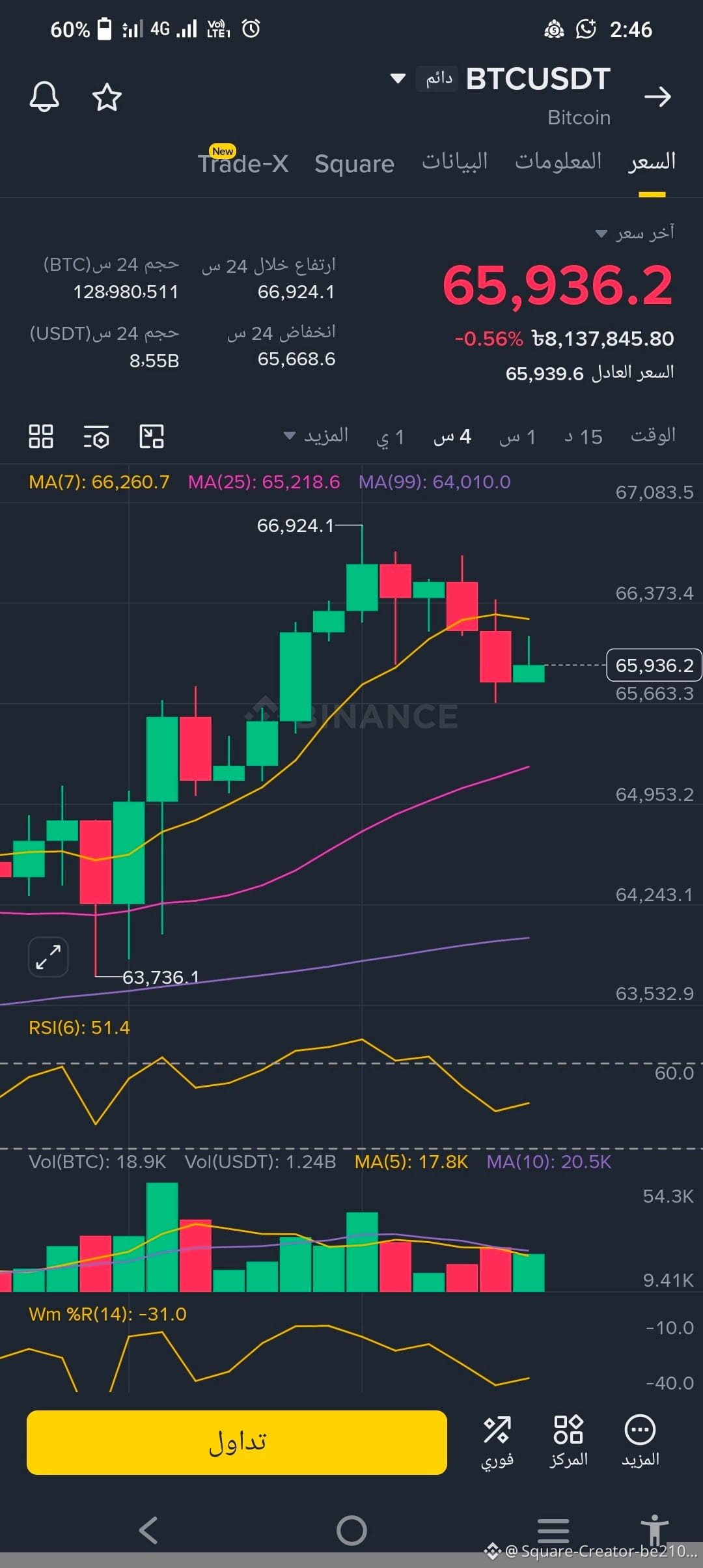
Task: Tap the Android back navigation button
Action: 148,1530
